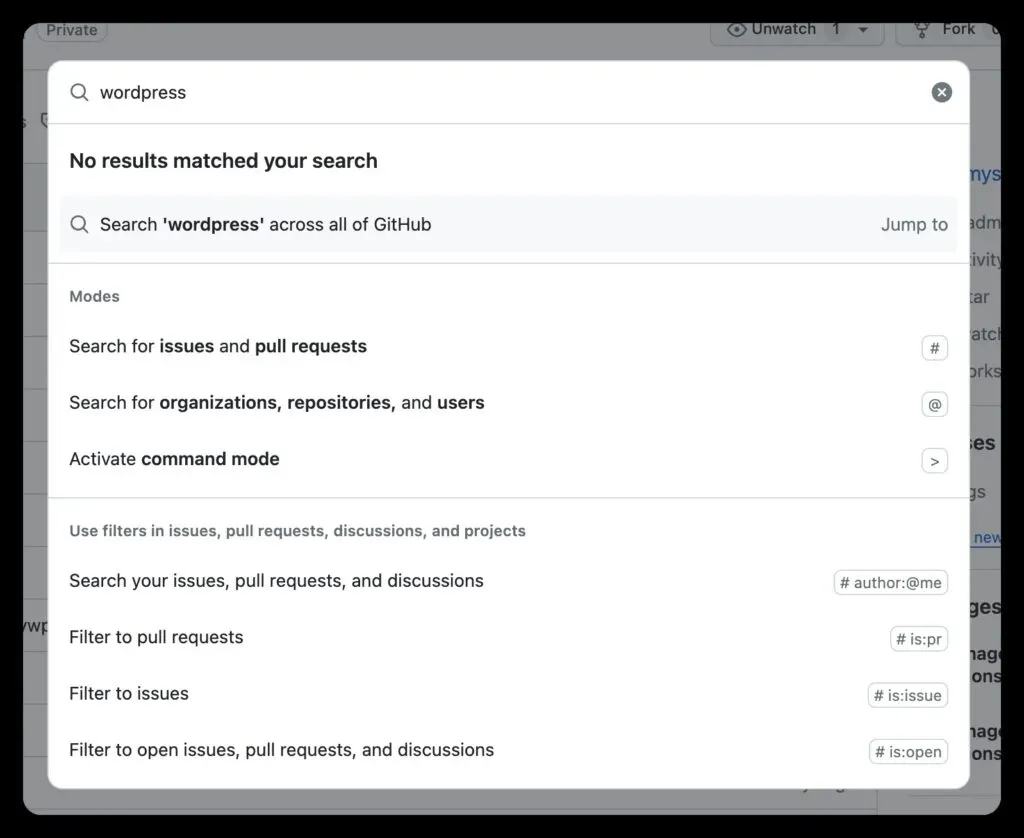The height and width of the screenshot is (838, 1024).
Task: Click the magnifier icon in the search input
Action: (79, 92)
